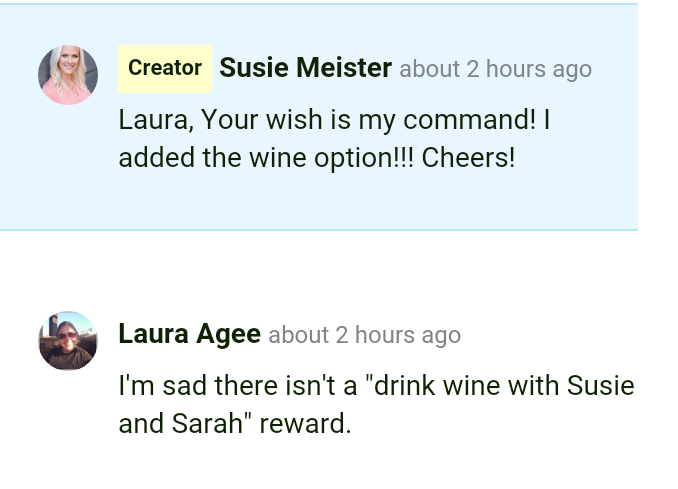Click the yellow Creator badge

pyautogui.click(x=165, y=69)
